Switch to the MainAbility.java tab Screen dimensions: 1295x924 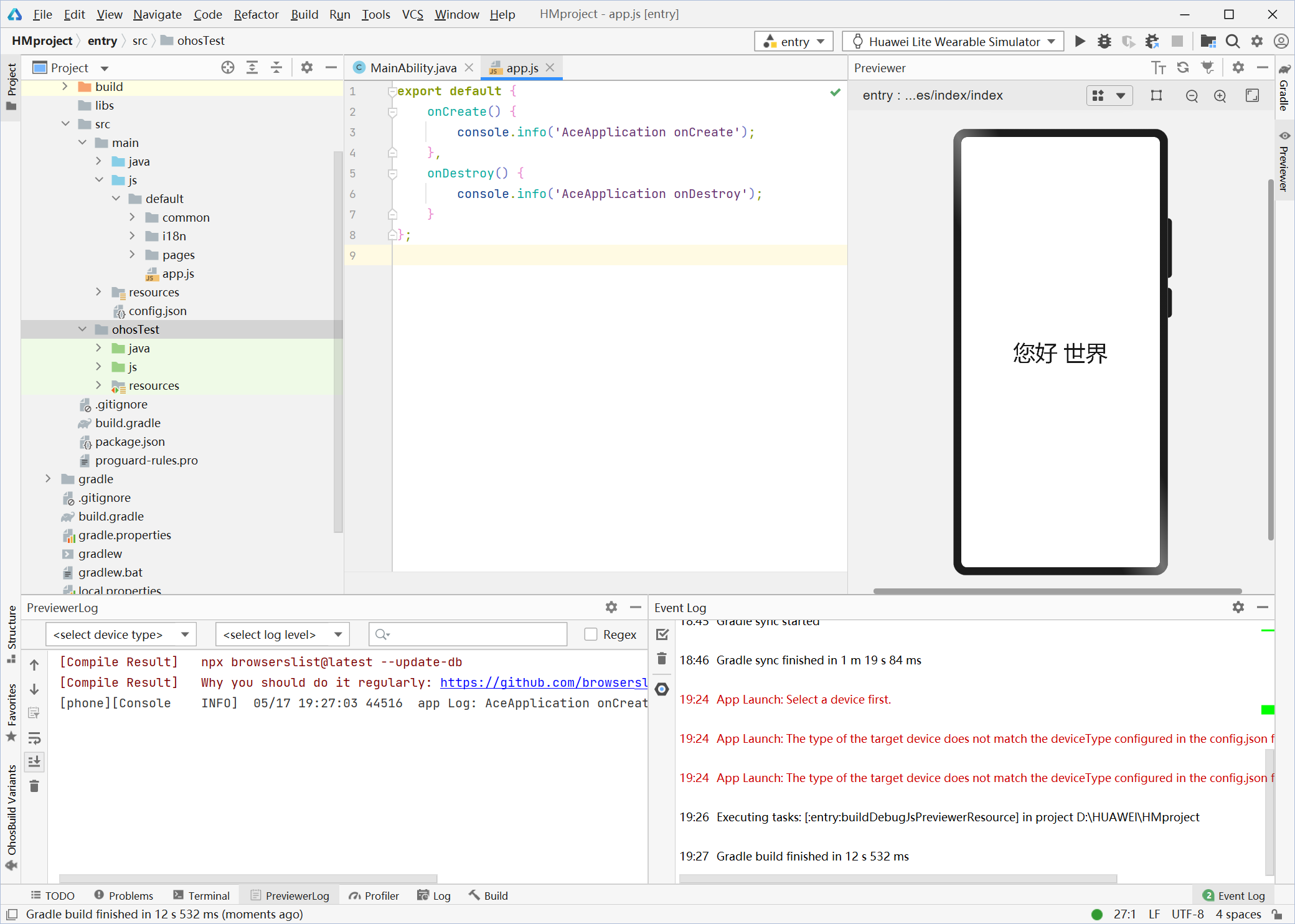click(x=413, y=68)
